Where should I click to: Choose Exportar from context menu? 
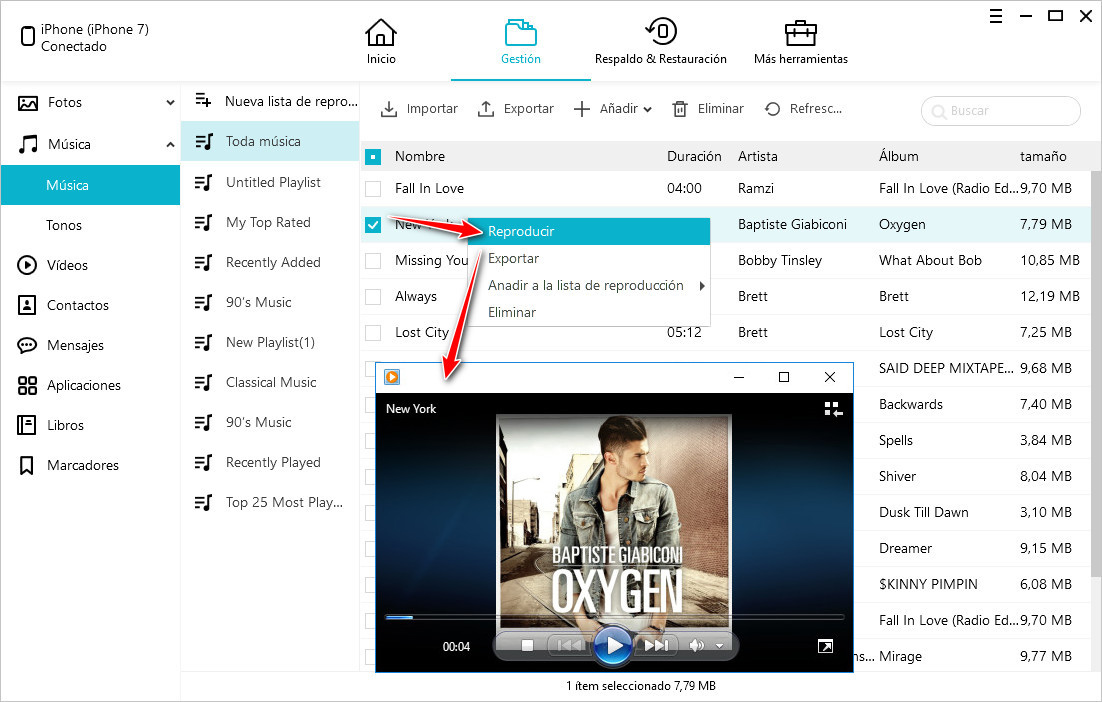pos(589,259)
